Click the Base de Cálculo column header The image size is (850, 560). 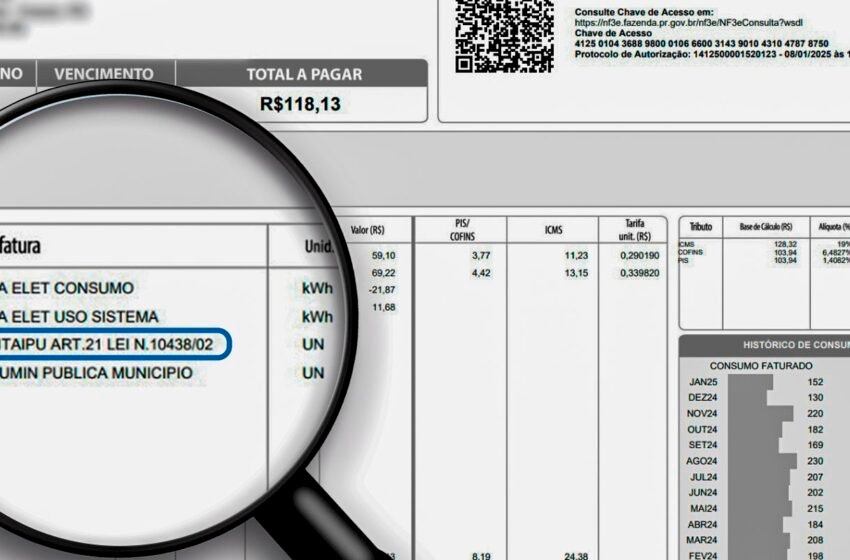pyautogui.click(x=765, y=227)
